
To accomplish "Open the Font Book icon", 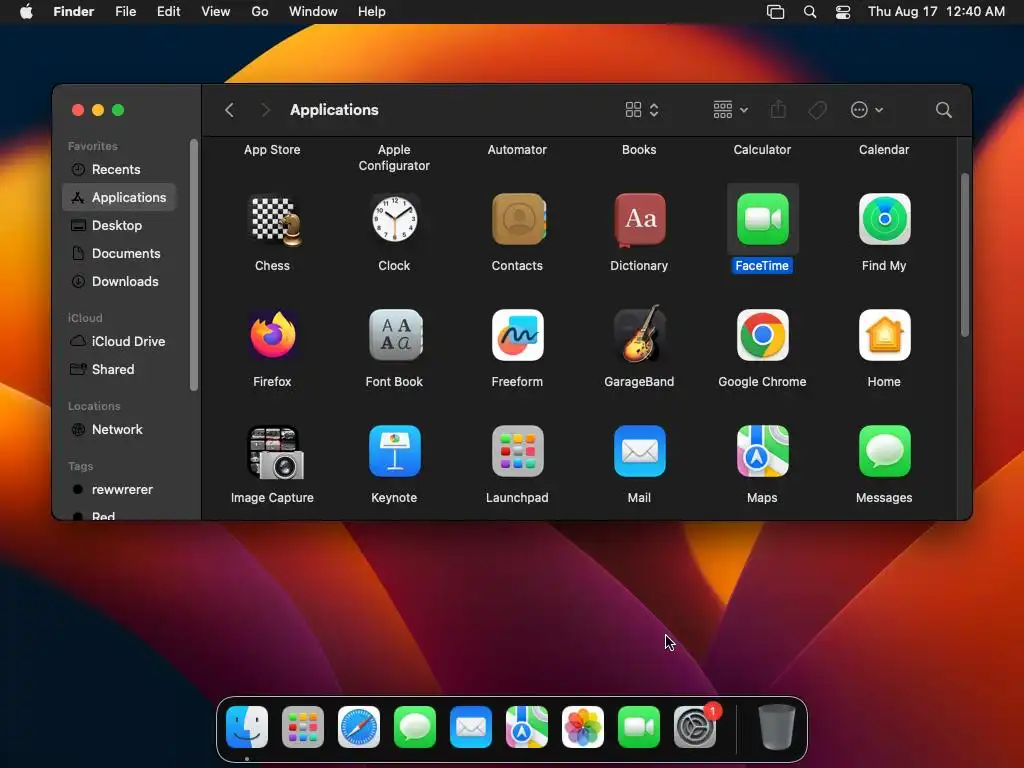I will pyautogui.click(x=396, y=335).
